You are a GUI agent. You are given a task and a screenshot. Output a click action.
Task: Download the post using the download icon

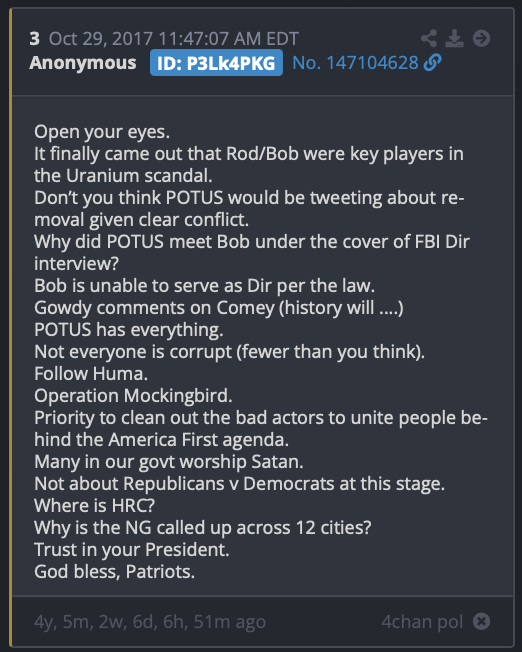tap(454, 39)
